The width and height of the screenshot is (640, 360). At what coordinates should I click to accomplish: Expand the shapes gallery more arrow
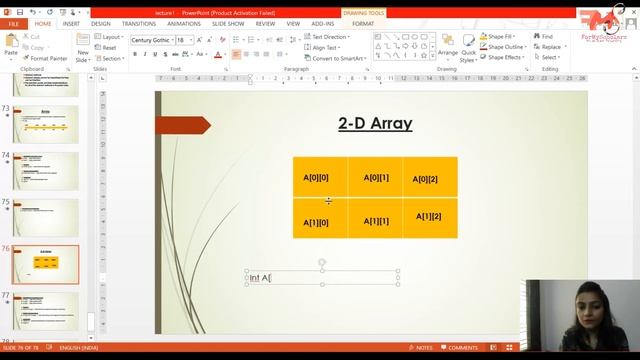[433, 56]
